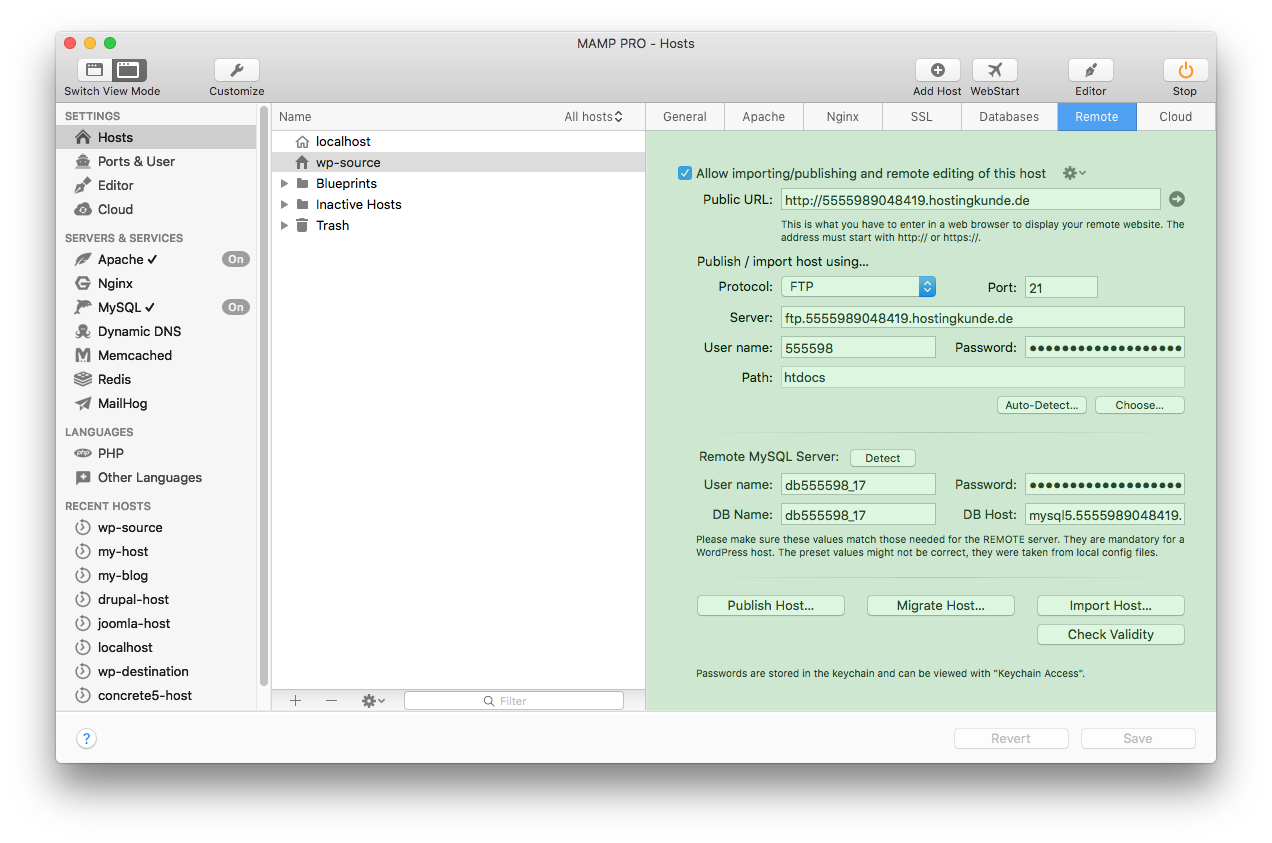This screenshot has height=843, width=1272.
Task: Switch to the SSL tab
Action: tap(921, 117)
